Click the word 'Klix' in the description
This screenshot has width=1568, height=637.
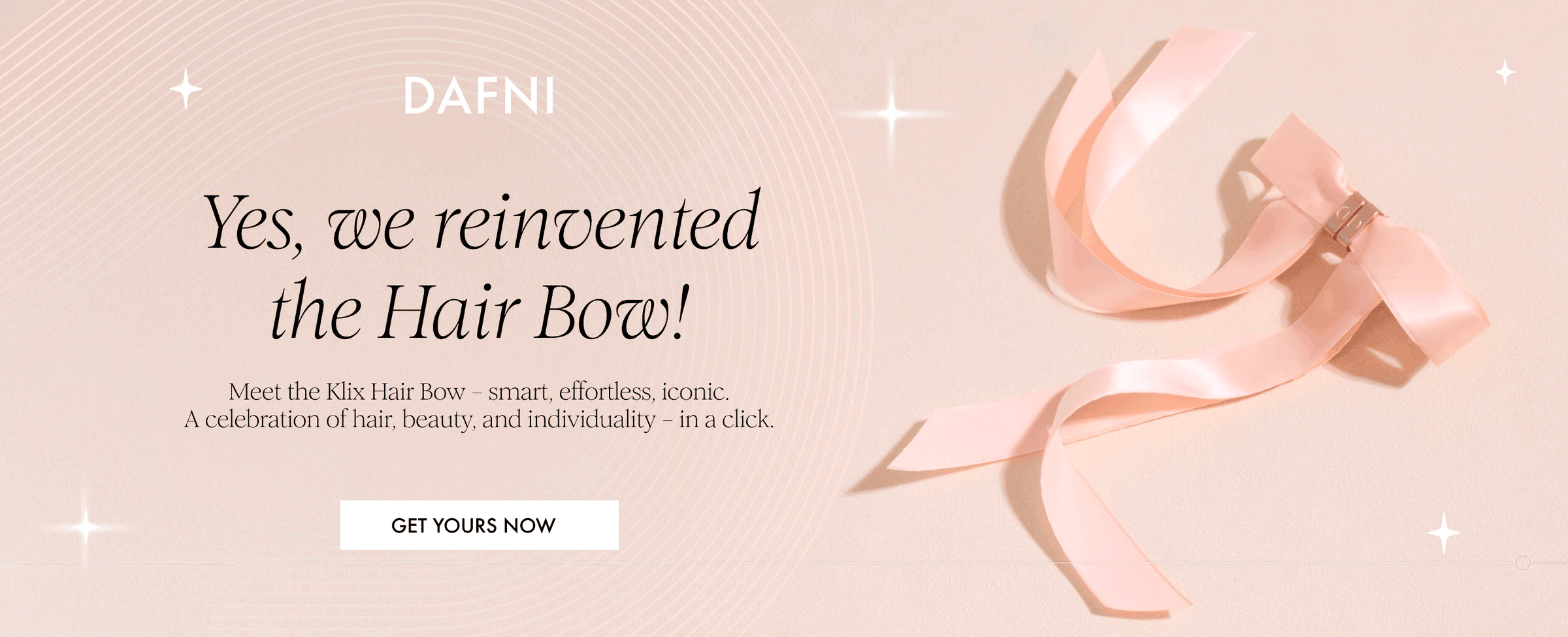[x=345, y=391]
